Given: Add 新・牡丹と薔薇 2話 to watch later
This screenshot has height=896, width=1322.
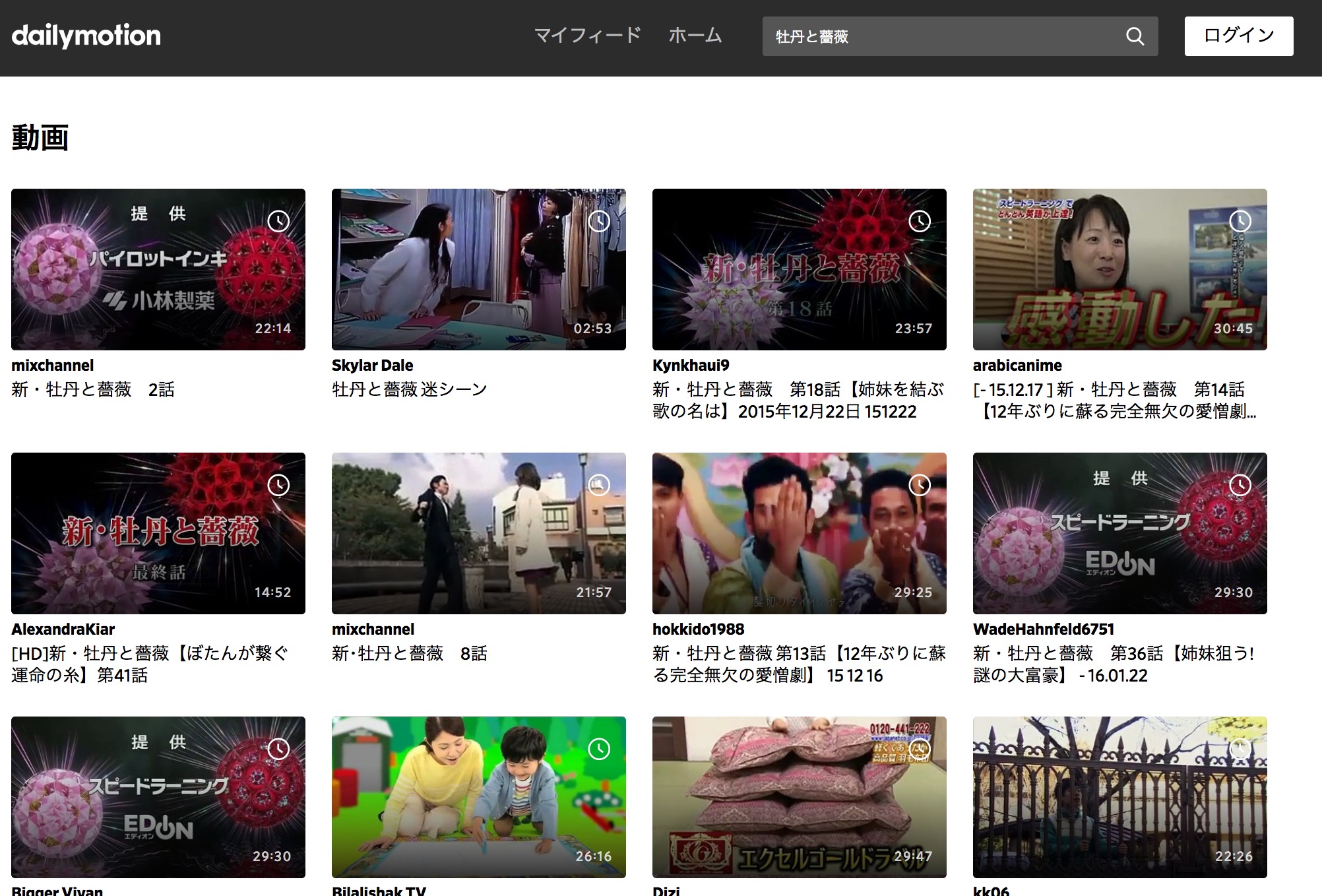Looking at the screenshot, I should (x=278, y=221).
